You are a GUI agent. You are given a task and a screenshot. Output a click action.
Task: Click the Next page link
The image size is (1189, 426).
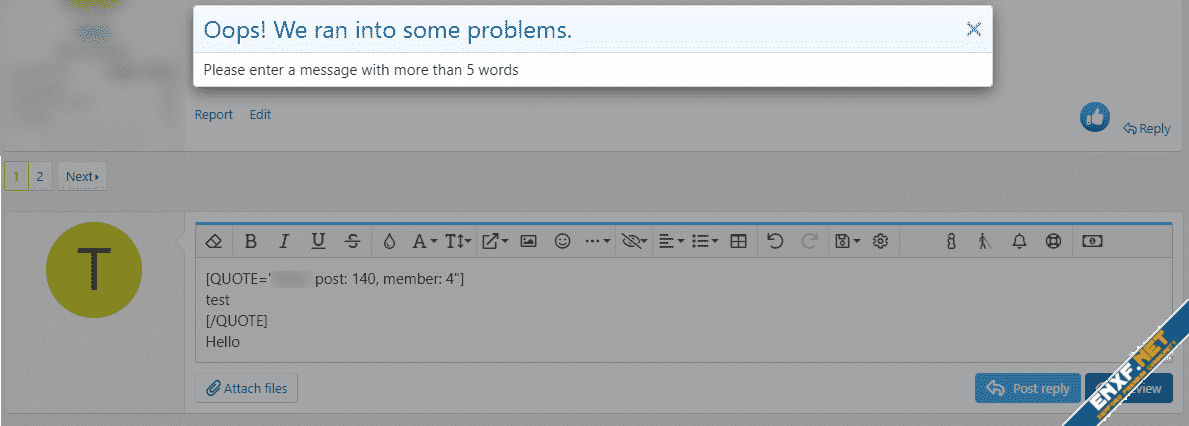point(82,177)
